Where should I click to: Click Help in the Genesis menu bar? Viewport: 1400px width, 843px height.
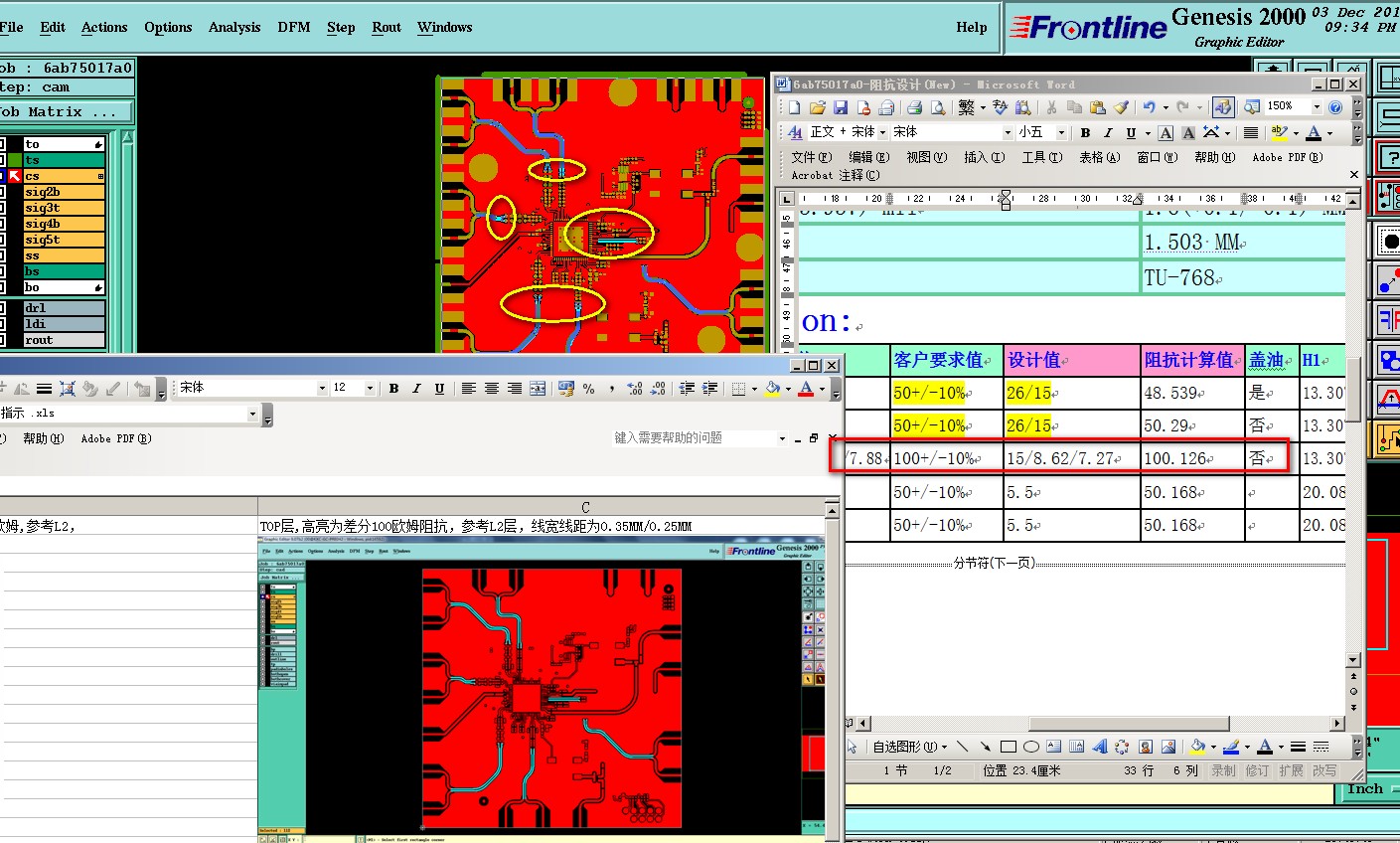point(972,27)
